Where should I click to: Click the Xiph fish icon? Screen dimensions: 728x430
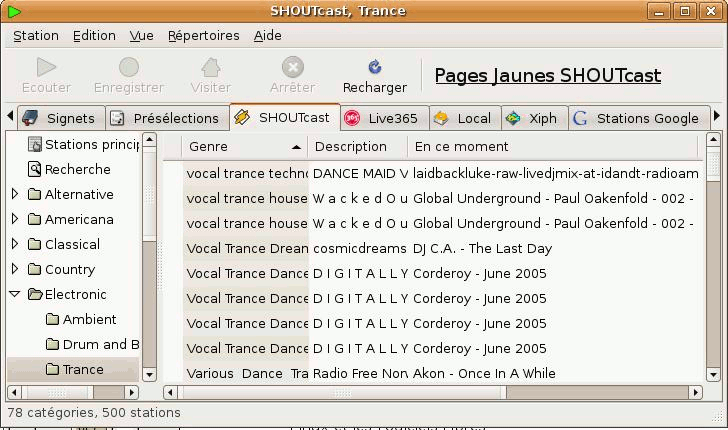coord(513,118)
